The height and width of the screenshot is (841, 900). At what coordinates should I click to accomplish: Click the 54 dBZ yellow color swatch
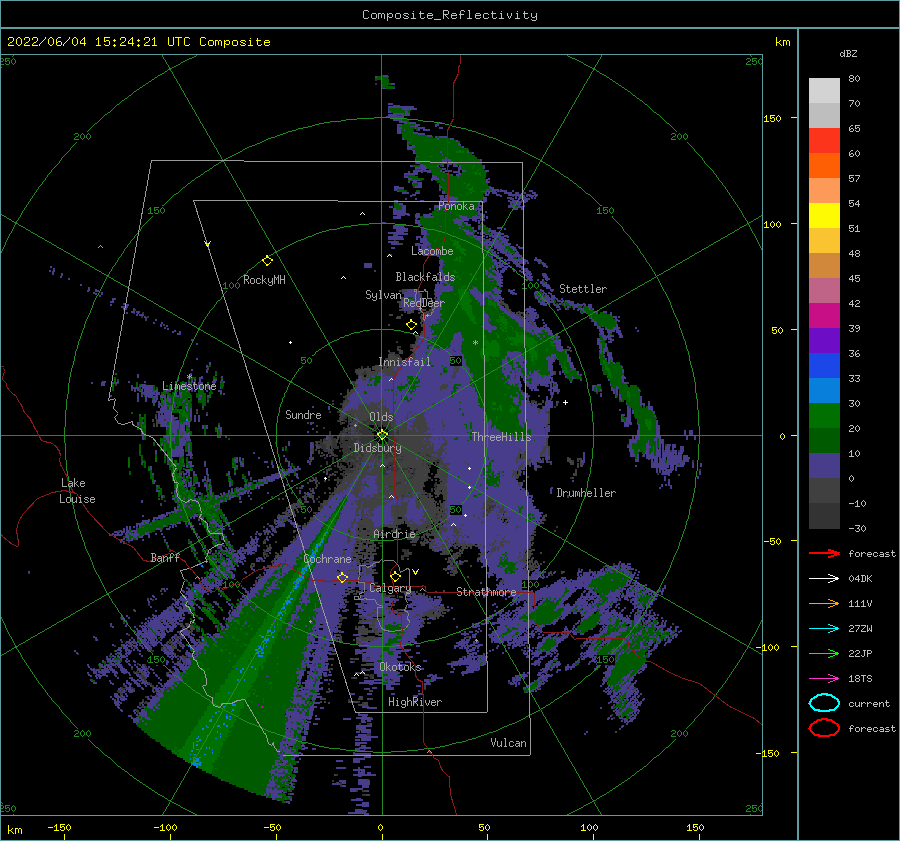point(824,215)
